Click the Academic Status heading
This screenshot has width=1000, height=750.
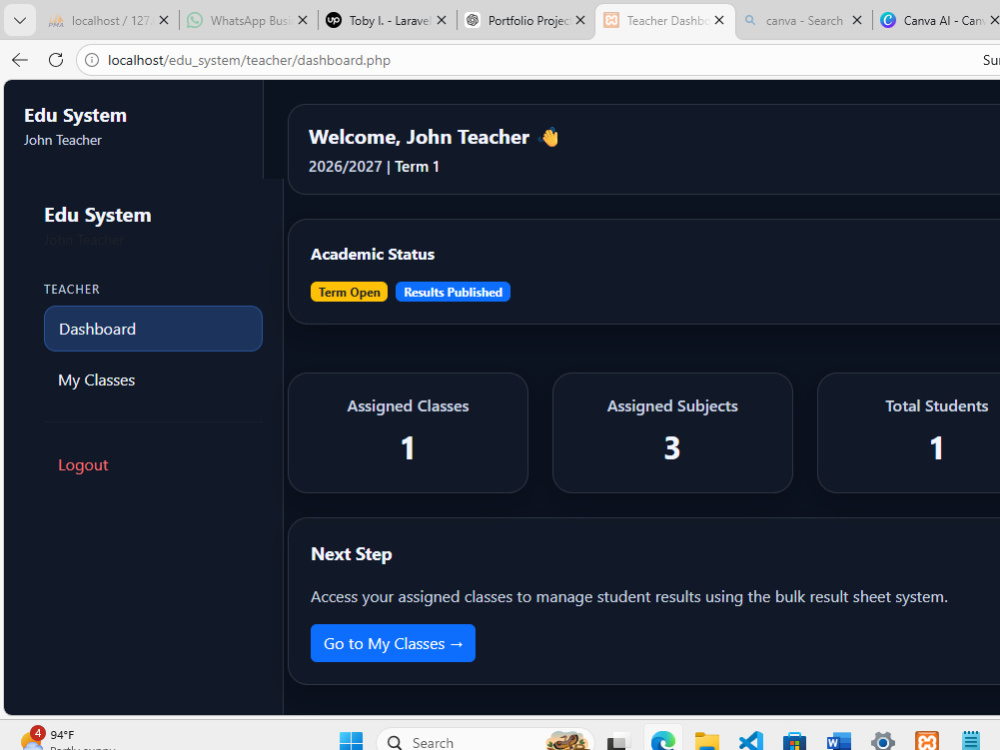click(x=372, y=254)
